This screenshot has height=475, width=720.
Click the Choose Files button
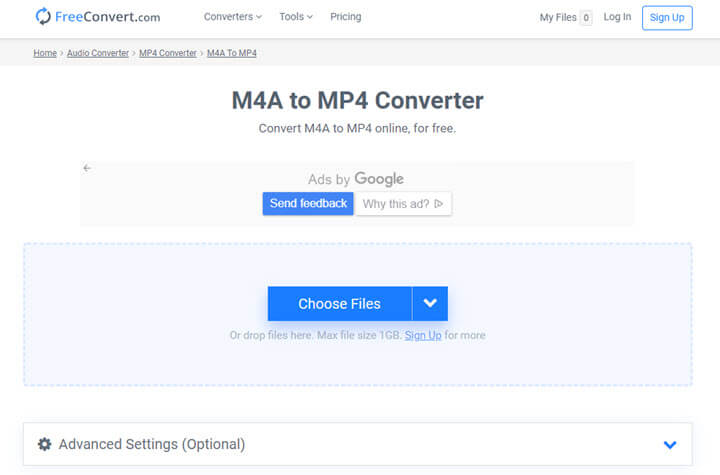[x=339, y=304]
